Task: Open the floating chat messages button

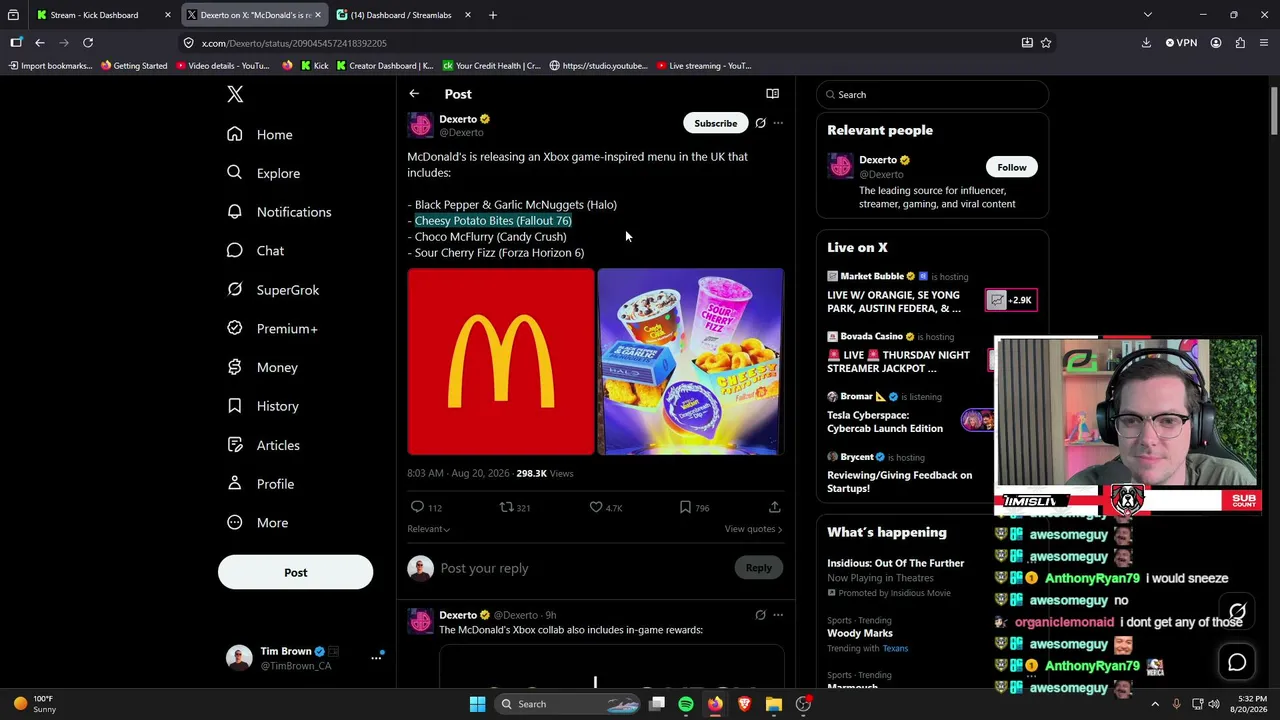Action: click(x=1237, y=662)
